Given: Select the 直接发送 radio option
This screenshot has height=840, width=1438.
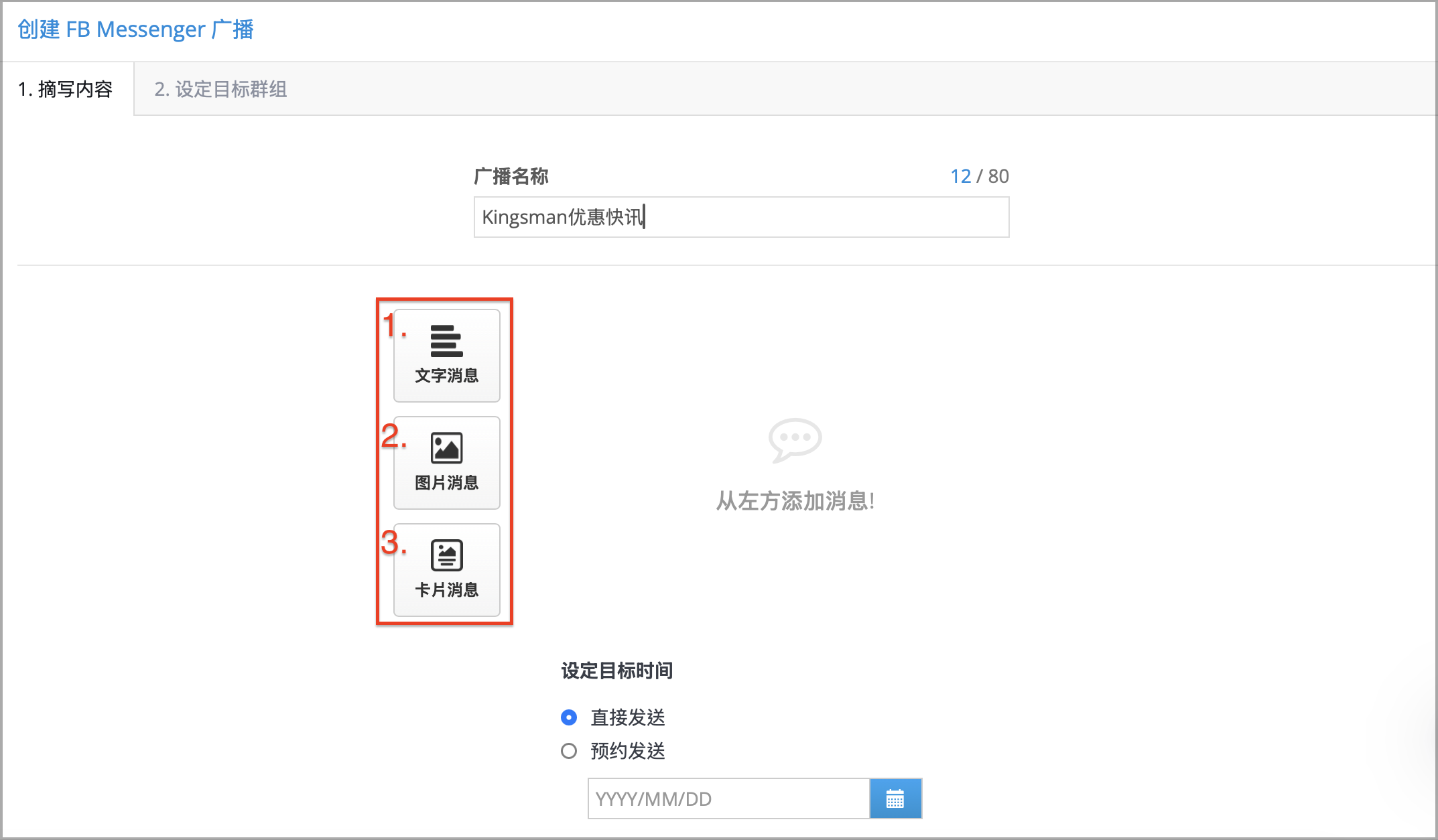Looking at the screenshot, I should 569,717.
